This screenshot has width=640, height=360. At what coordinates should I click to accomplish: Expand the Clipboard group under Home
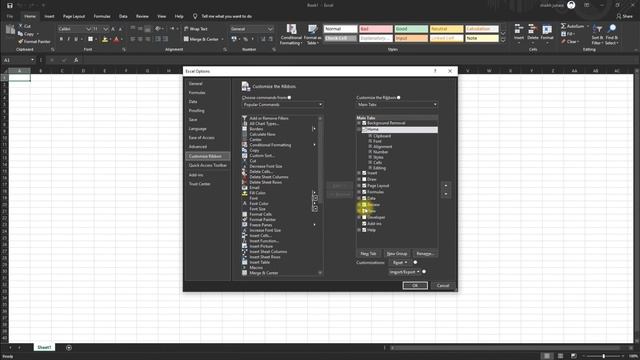(370, 136)
